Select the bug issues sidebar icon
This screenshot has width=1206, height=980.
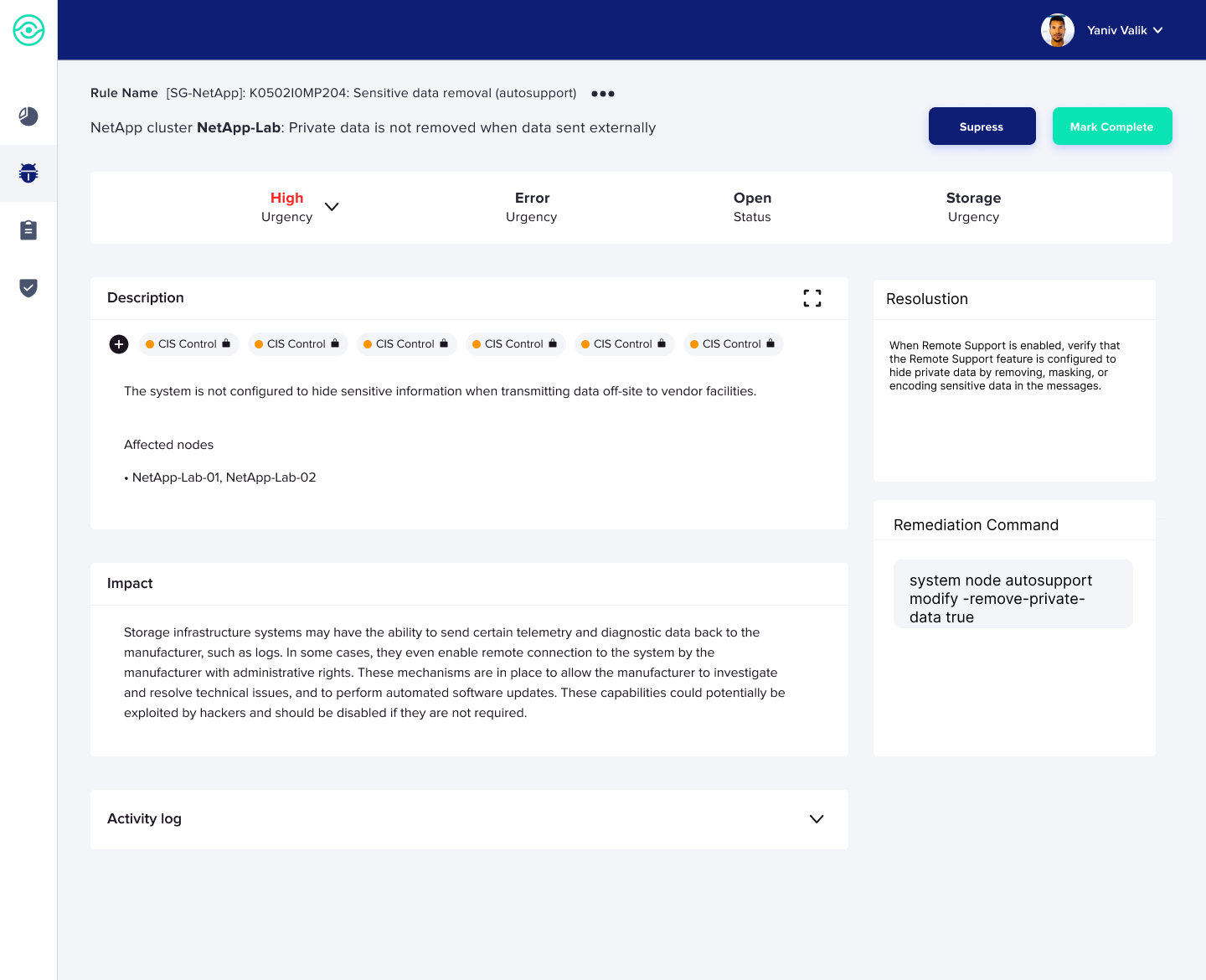[x=28, y=173]
